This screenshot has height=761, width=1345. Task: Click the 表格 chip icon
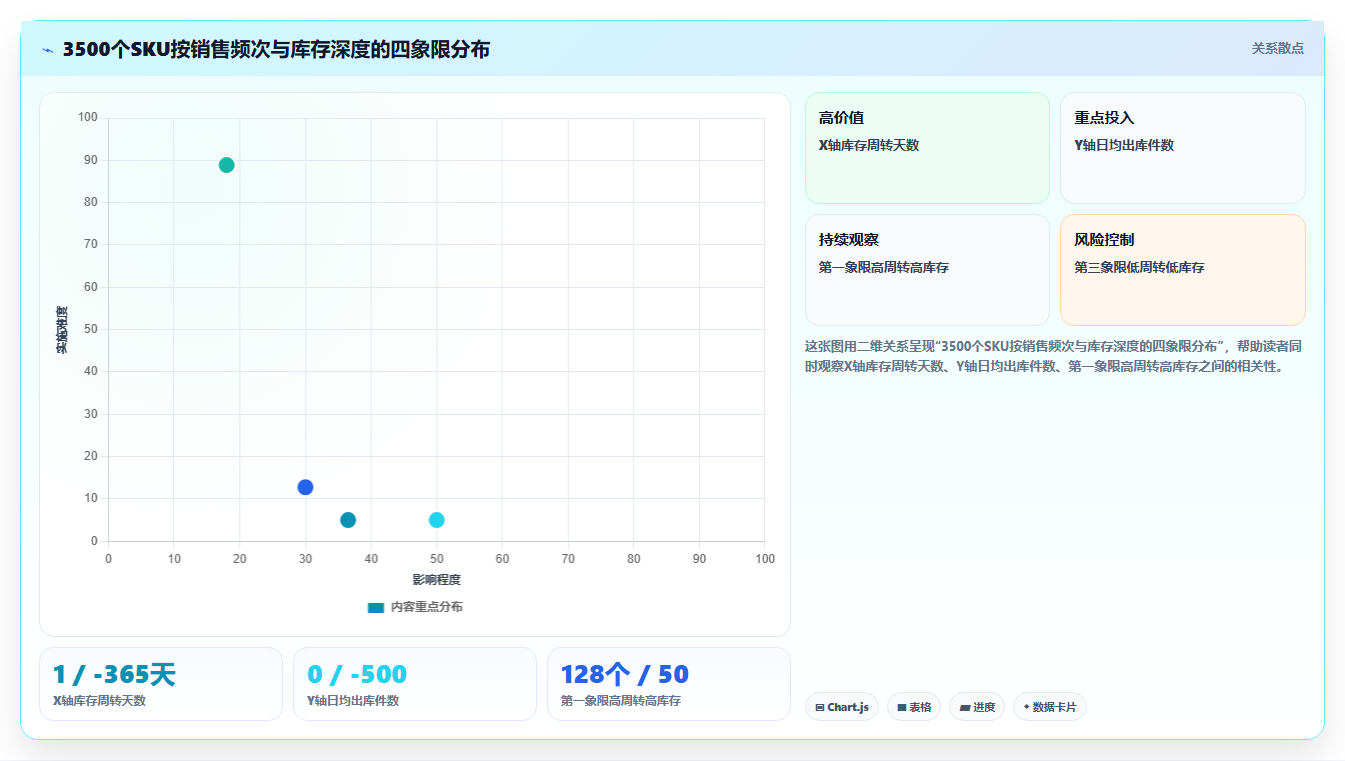[x=902, y=707]
